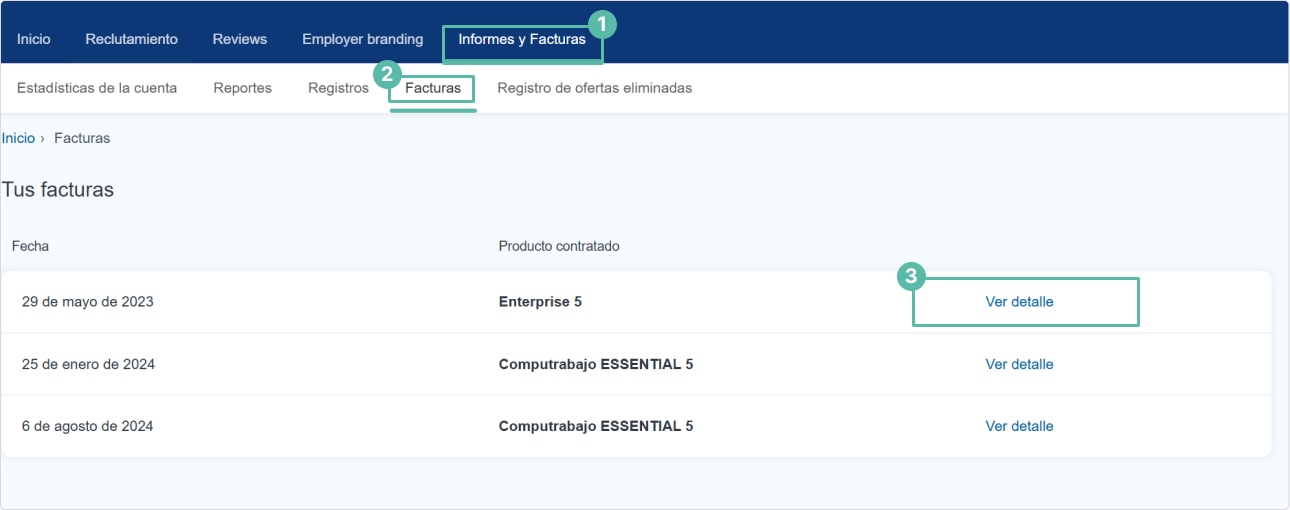Click the Enterprise 5 product name
Image resolution: width=1290 pixels, height=510 pixels.
540,302
